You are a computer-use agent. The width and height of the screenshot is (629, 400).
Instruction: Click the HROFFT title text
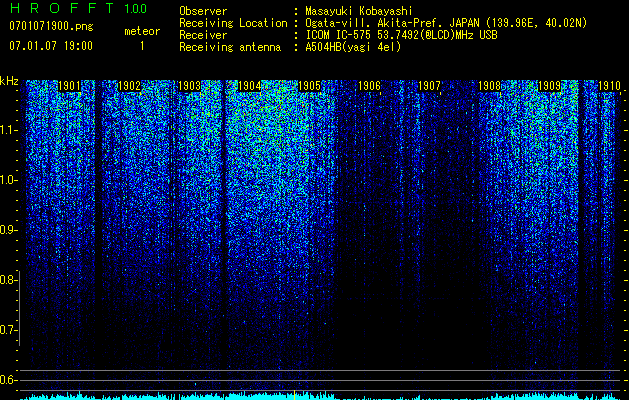pyautogui.click(x=61, y=8)
